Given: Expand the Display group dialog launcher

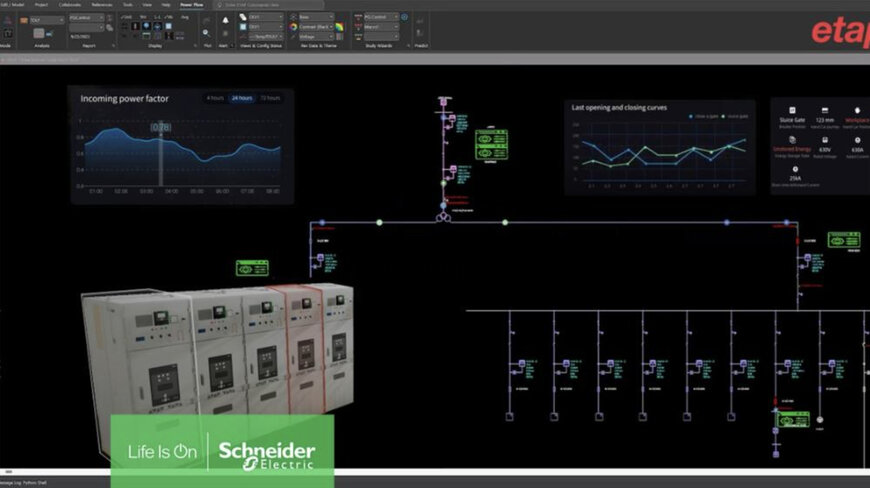Looking at the screenshot, I should pyautogui.click(x=195, y=45).
